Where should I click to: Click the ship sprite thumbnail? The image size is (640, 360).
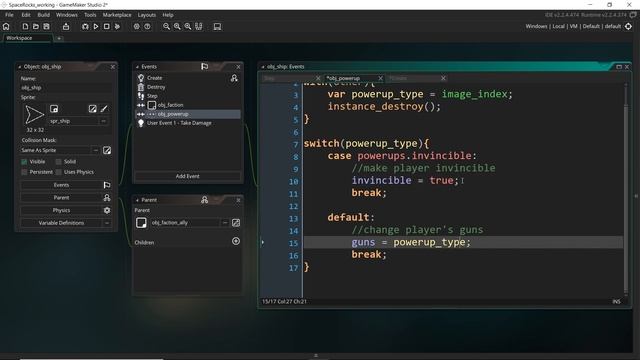34,115
